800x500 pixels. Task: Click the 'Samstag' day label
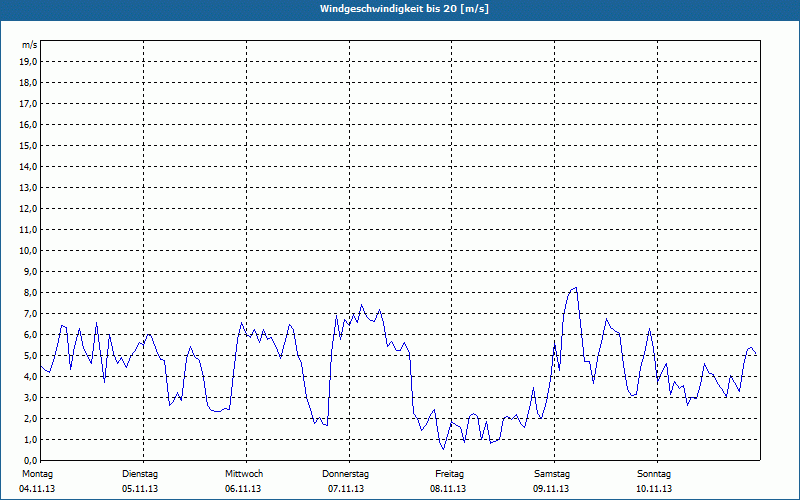click(x=552, y=474)
